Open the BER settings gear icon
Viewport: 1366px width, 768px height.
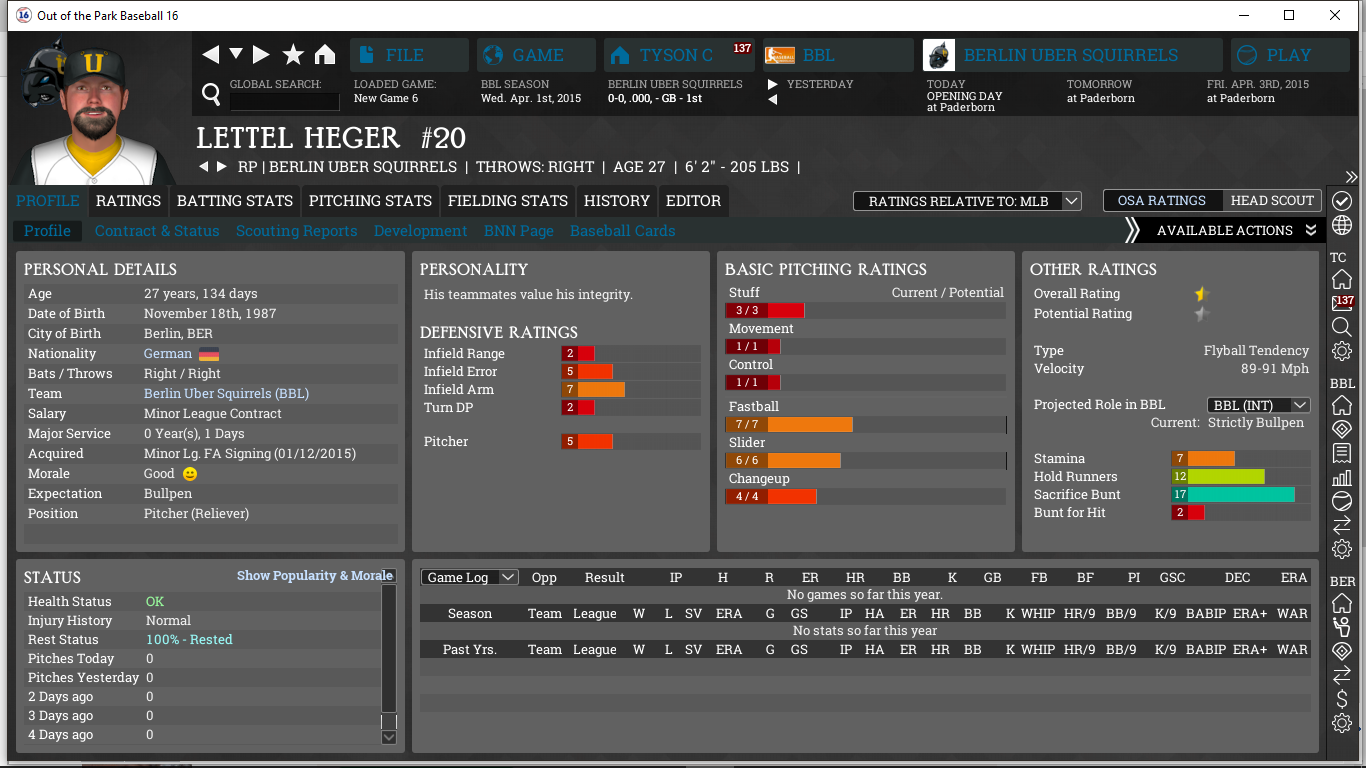point(1342,723)
